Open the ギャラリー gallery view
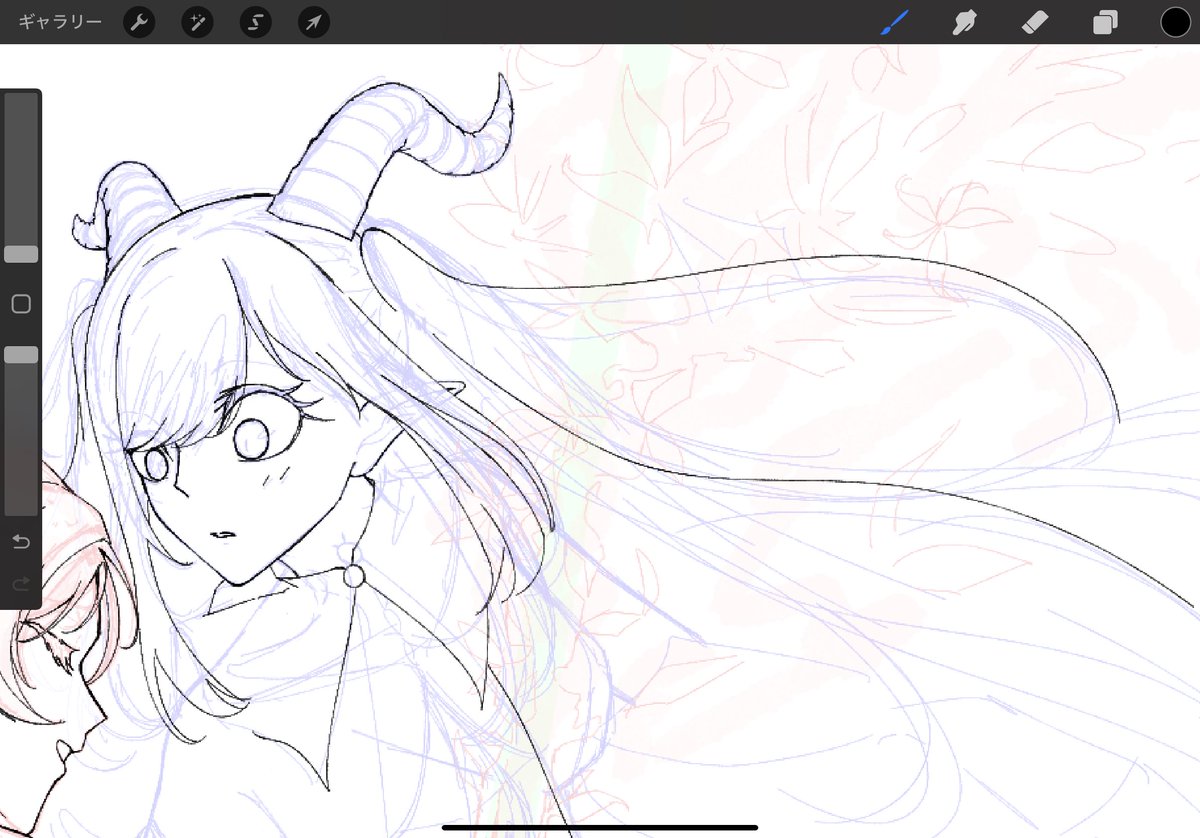The height and width of the screenshot is (838, 1200). 60,21
